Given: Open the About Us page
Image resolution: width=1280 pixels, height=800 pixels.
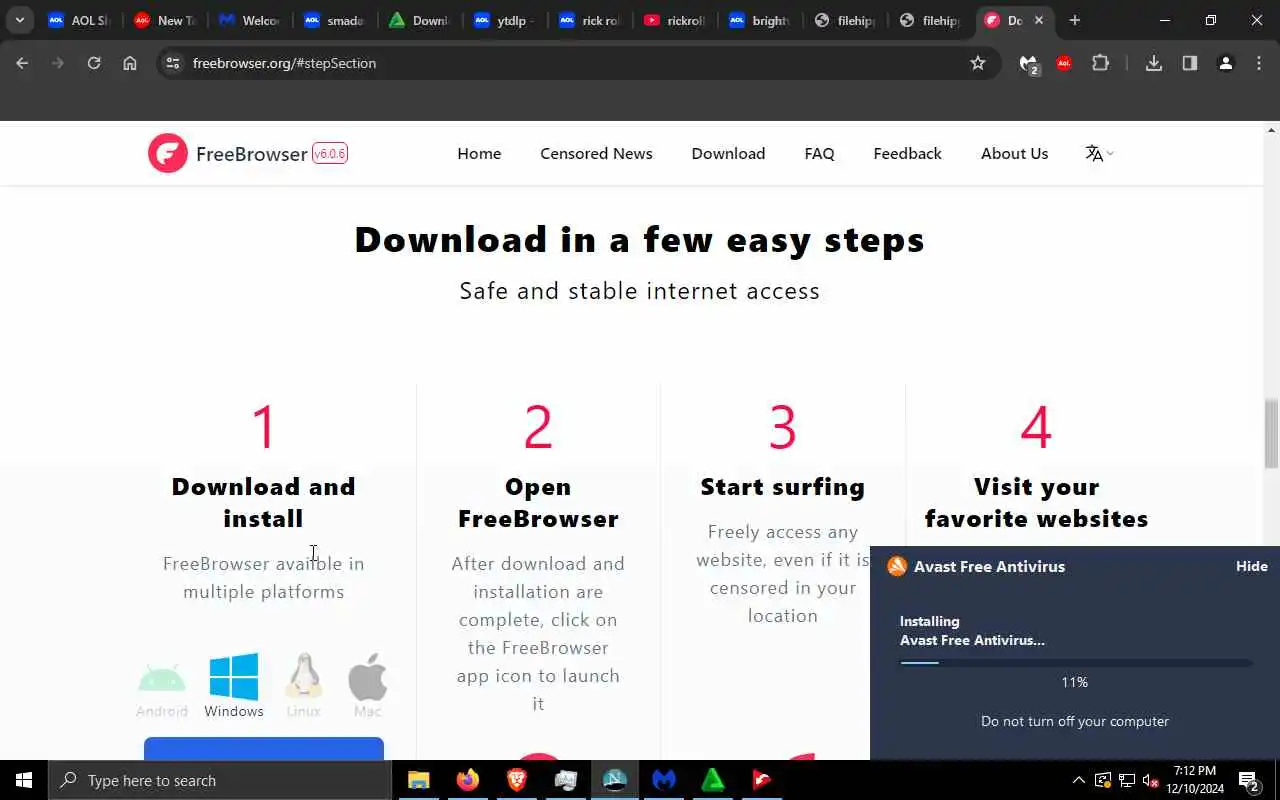Looking at the screenshot, I should tap(1014, 153).
